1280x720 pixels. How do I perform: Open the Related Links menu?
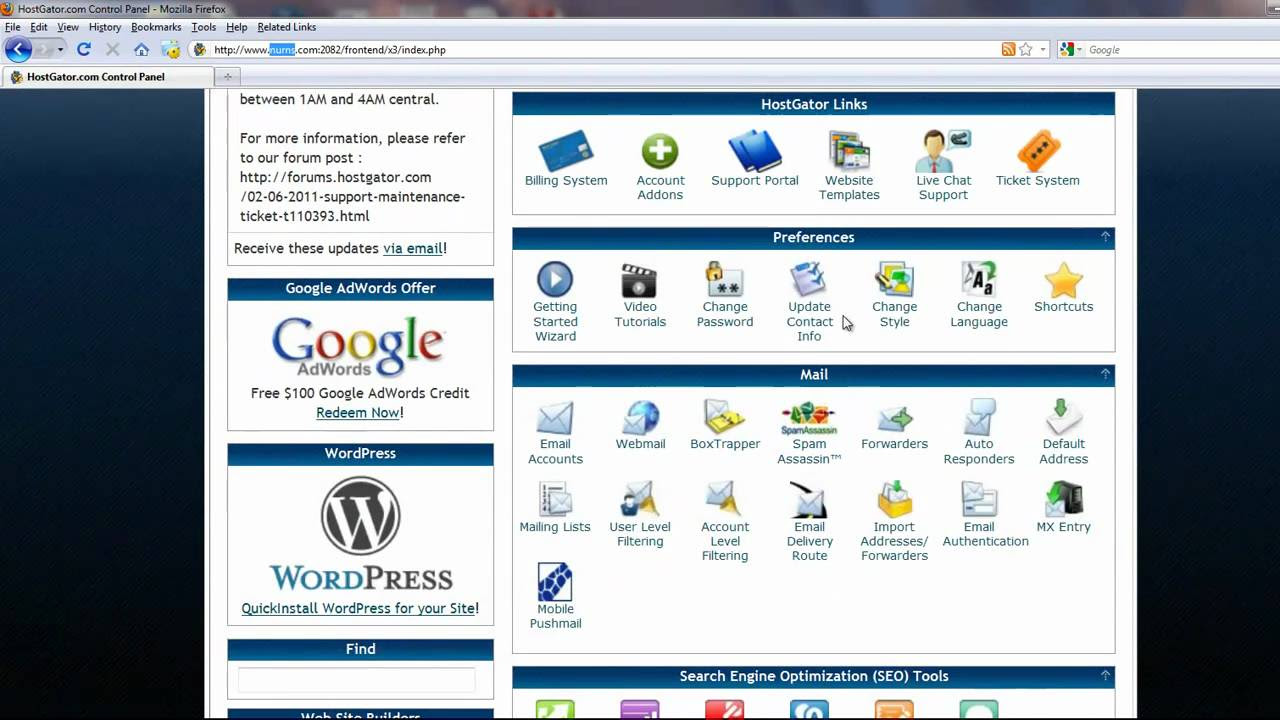click(287, 27)
